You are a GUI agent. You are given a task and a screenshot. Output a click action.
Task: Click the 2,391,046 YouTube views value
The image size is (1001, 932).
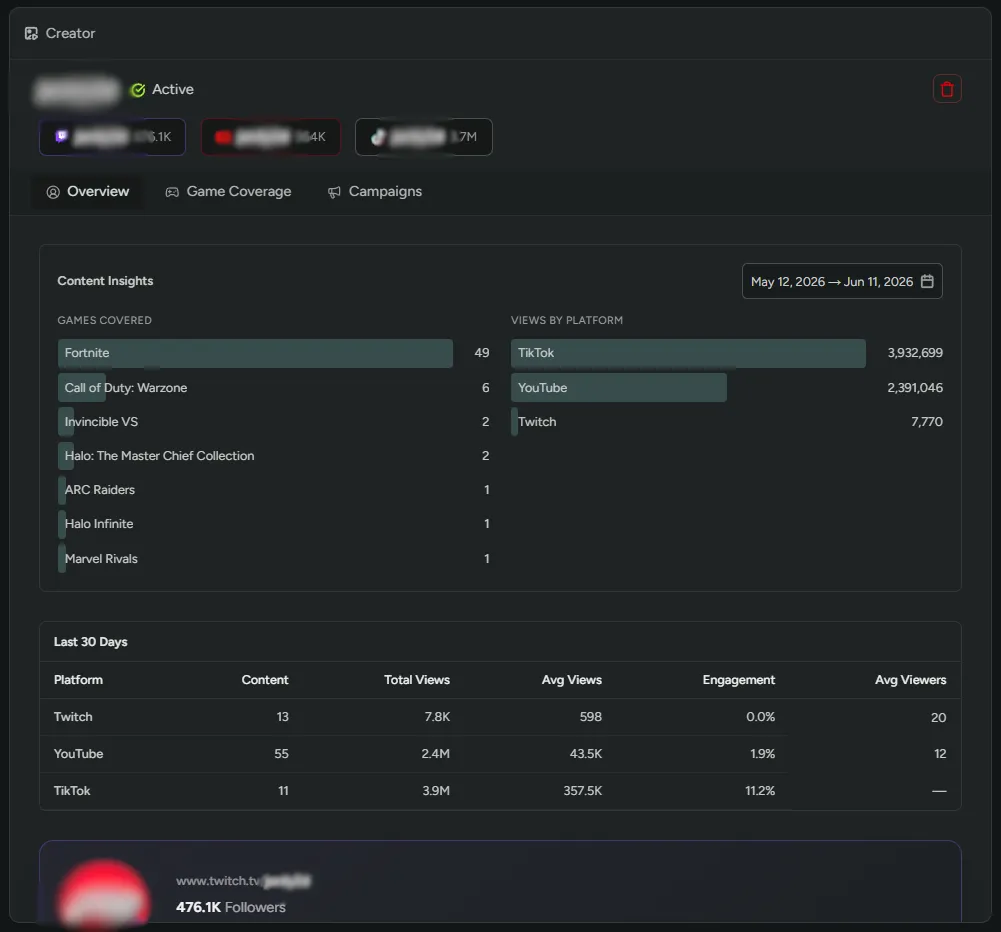click(x=915, y=387)
